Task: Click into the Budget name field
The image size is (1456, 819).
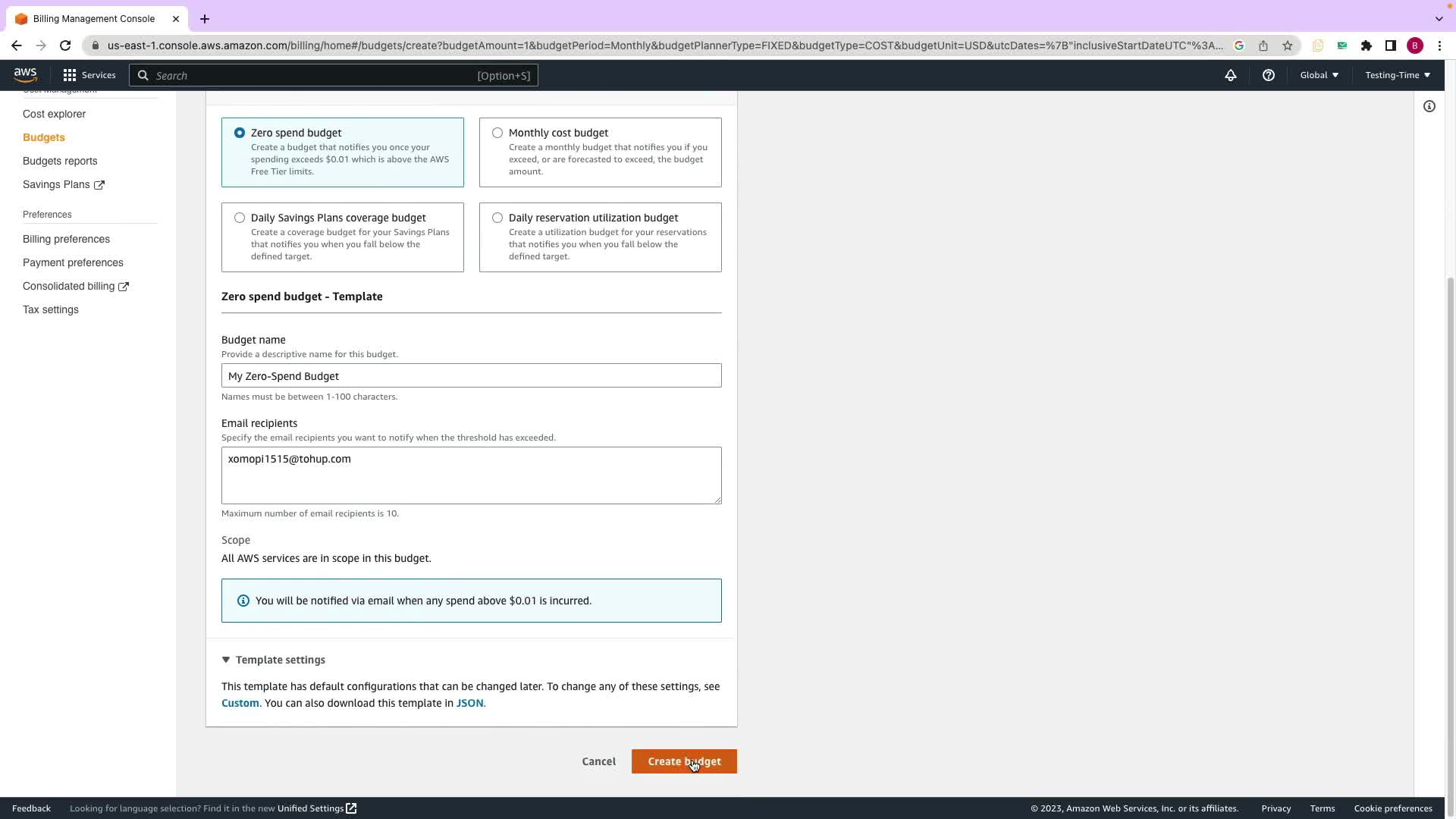Action: (x=471, y=376)
